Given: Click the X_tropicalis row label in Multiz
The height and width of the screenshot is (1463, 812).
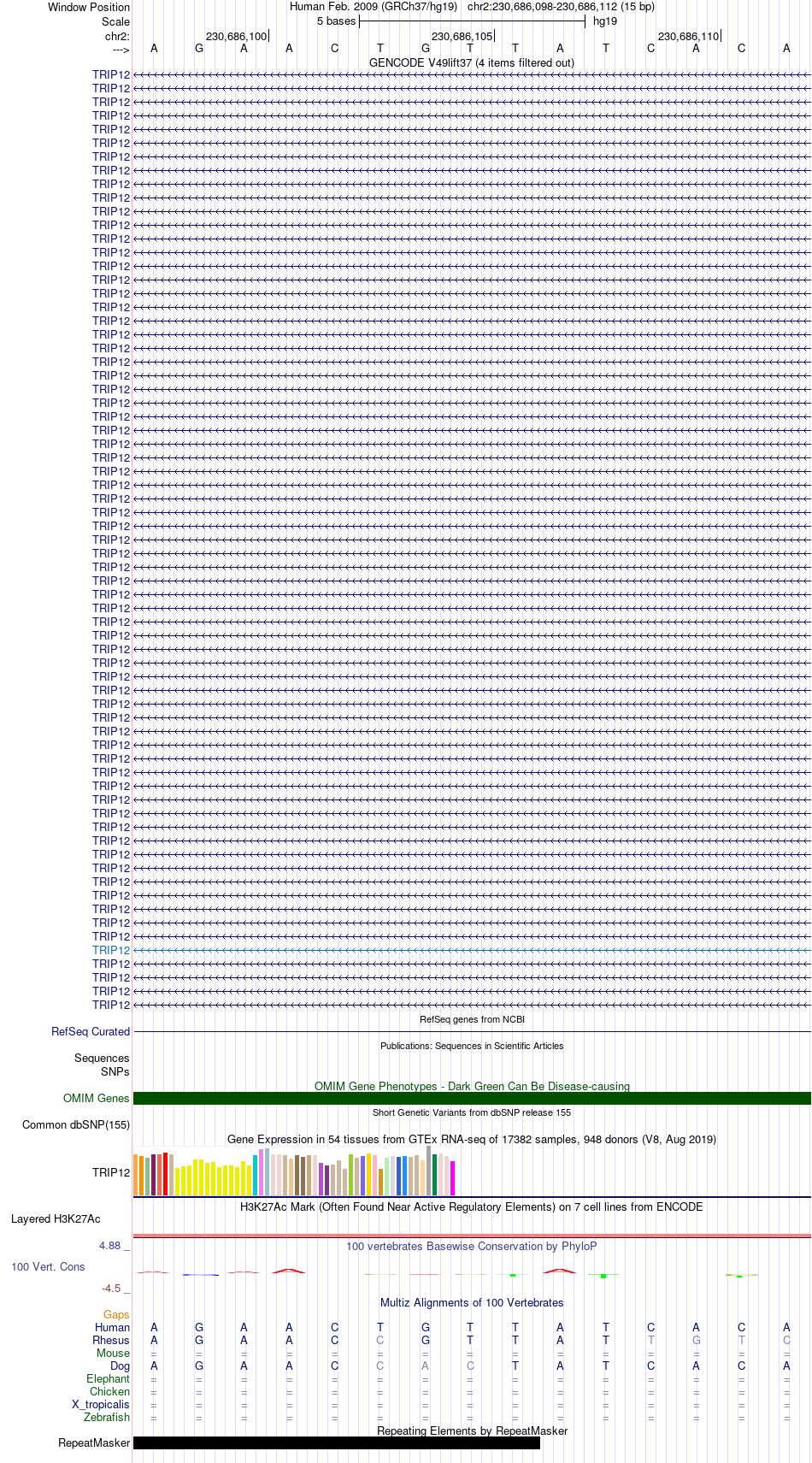Looking at the screenshot, I should point(101,1404).
